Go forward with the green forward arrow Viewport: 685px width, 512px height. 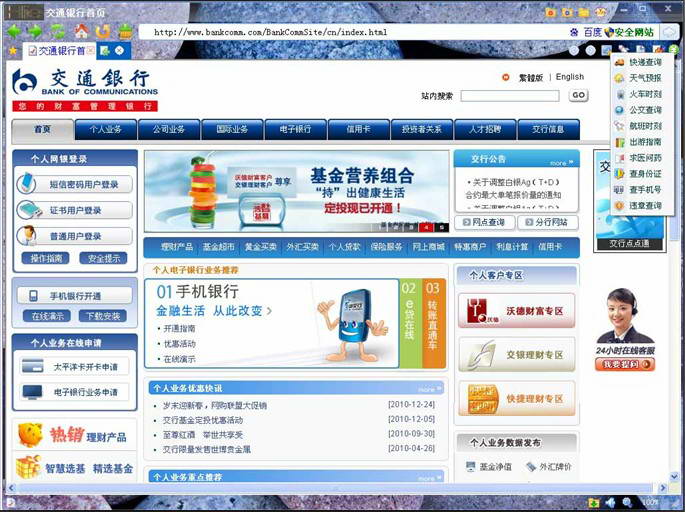(x=36, y=31)
